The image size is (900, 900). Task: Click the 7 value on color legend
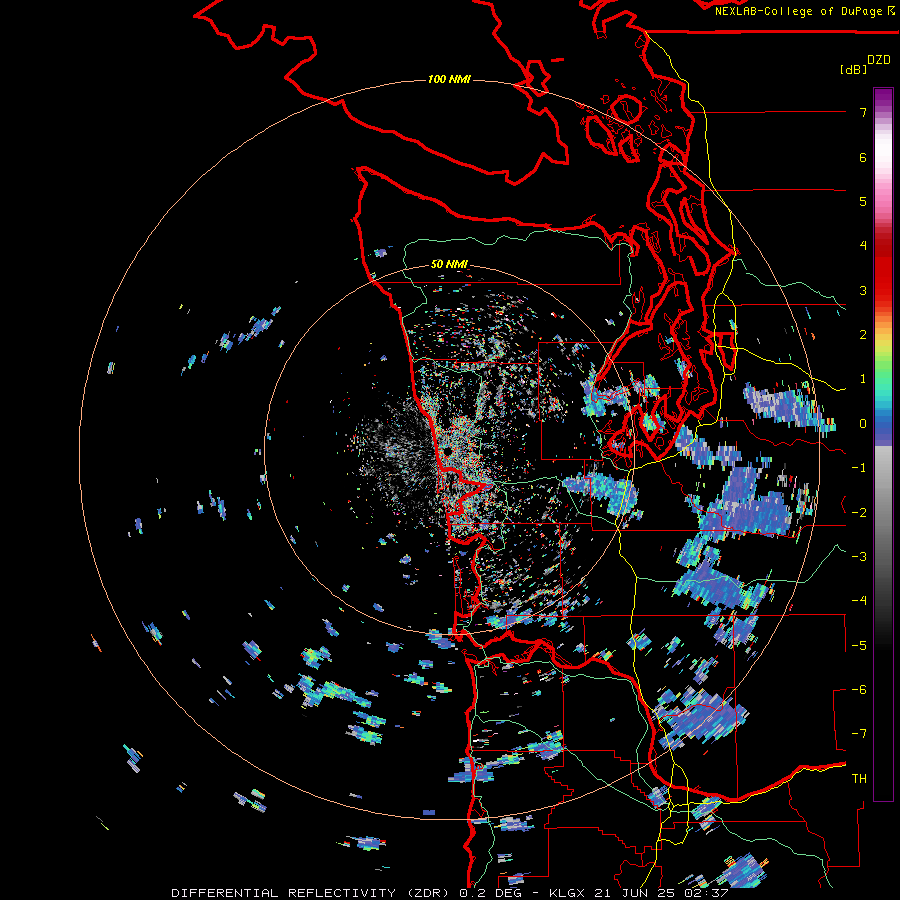pos(863,112)
